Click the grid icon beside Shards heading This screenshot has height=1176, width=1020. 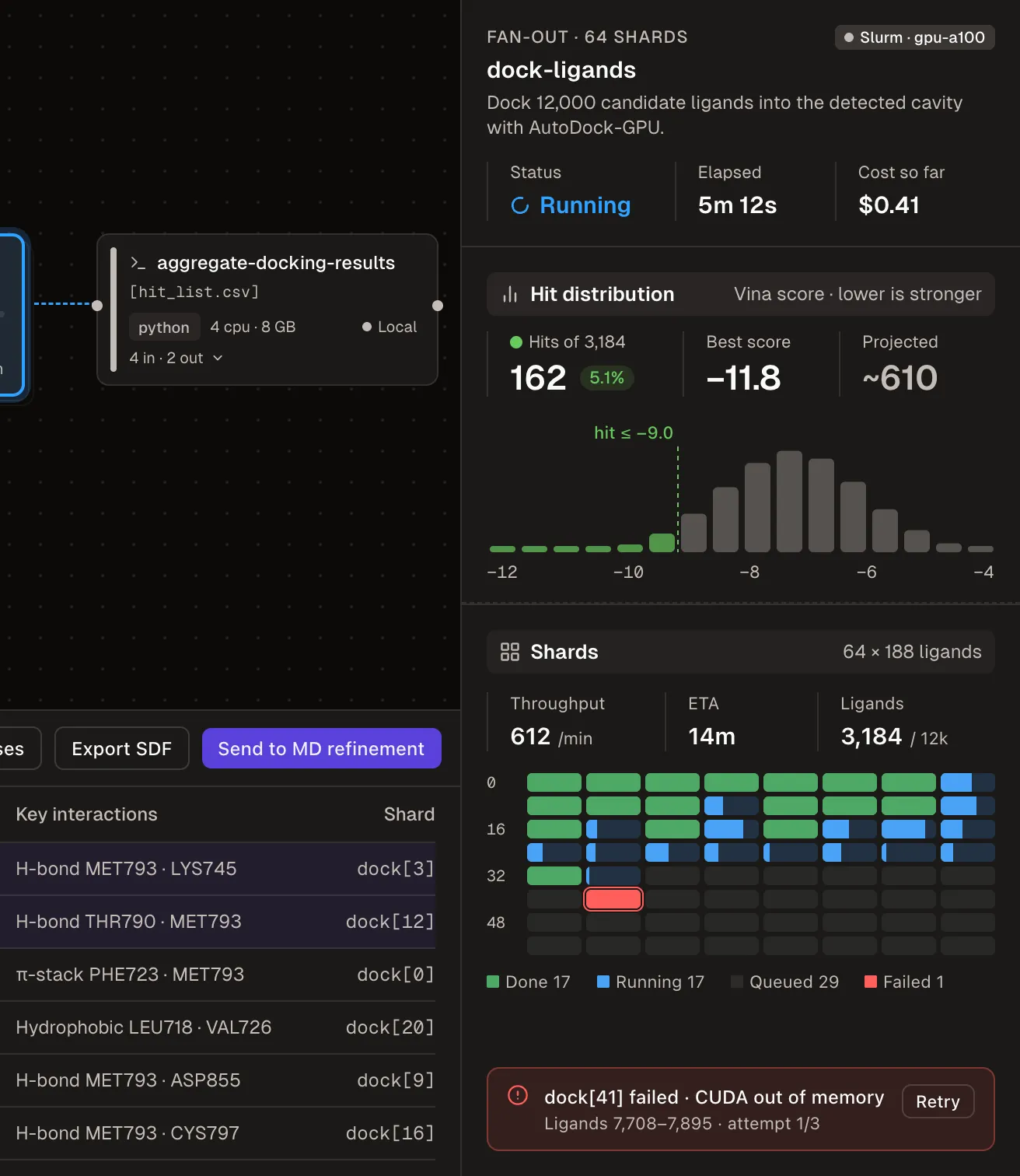pyautogui.click(x=510, y=652)
